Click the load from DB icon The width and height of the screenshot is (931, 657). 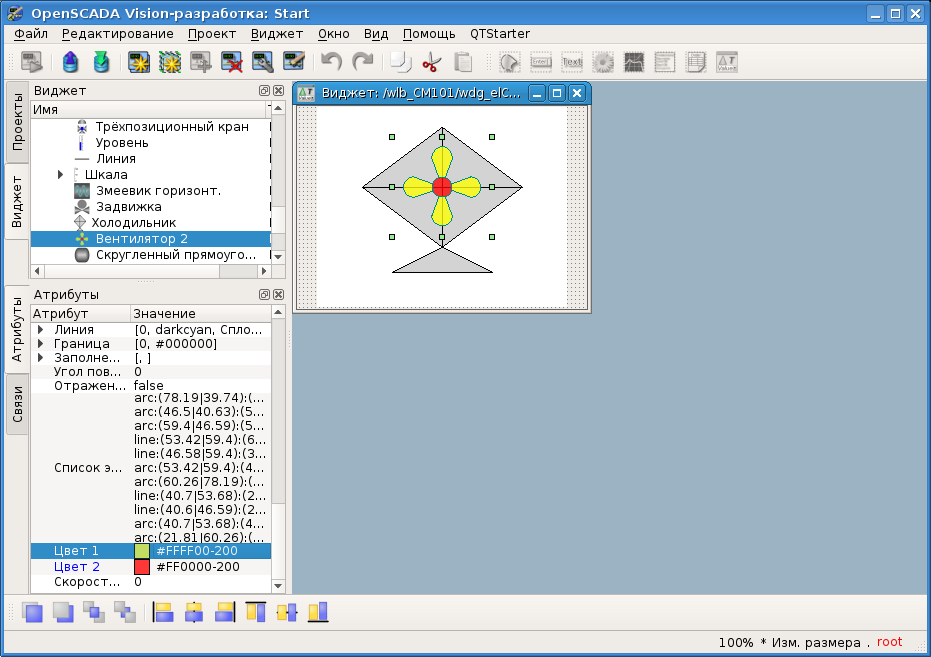70,63
